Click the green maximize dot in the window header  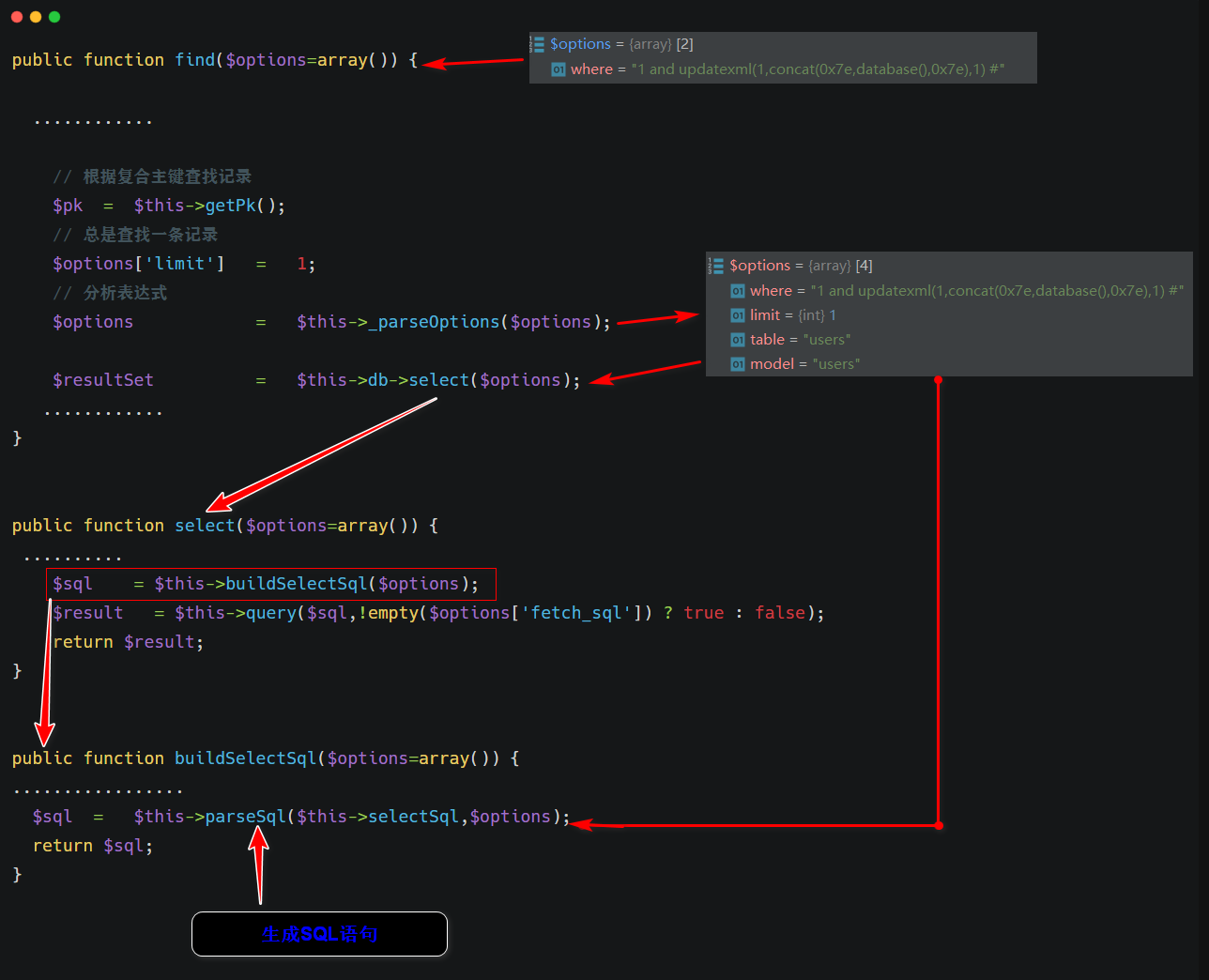point(54,17)
